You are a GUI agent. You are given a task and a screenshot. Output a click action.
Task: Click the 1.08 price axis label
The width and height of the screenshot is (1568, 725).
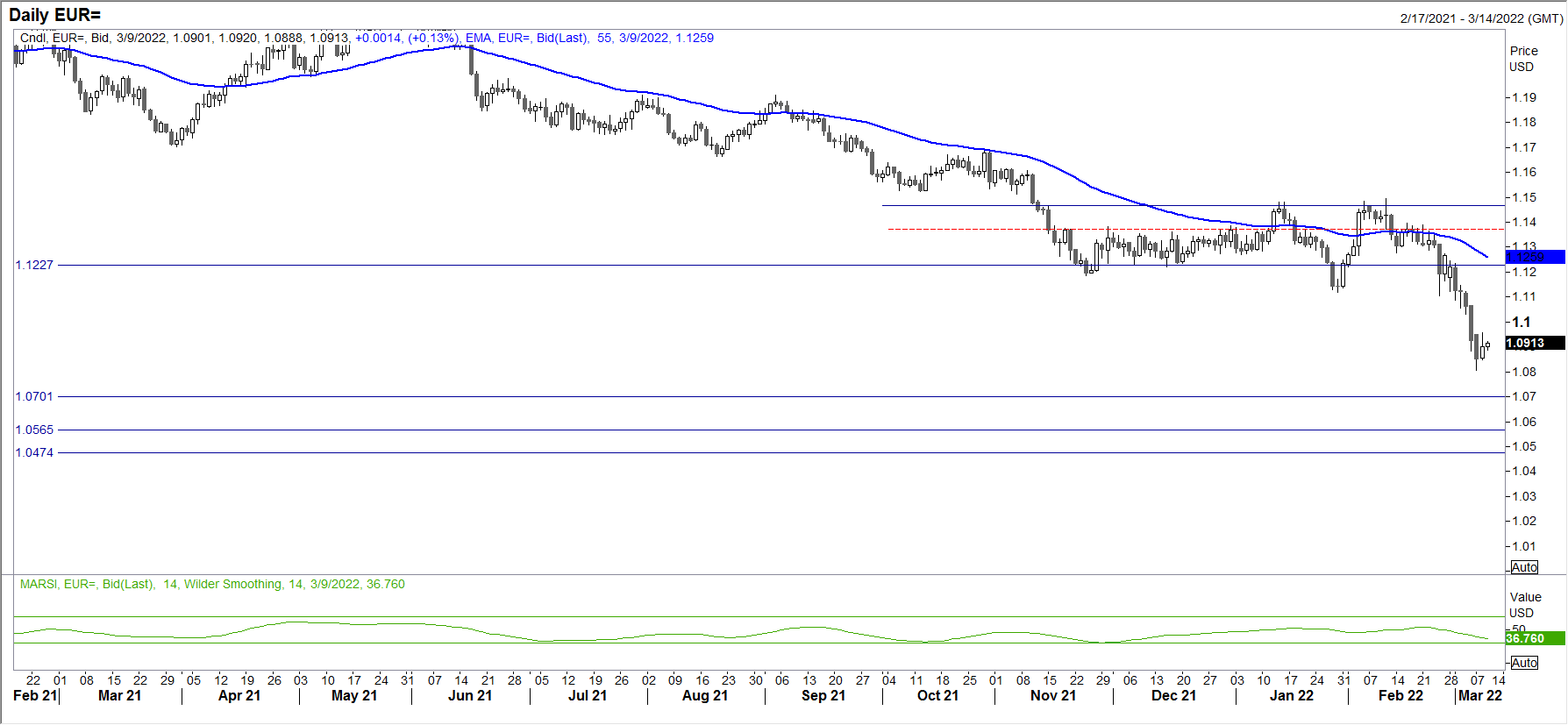click(1524, 372)
